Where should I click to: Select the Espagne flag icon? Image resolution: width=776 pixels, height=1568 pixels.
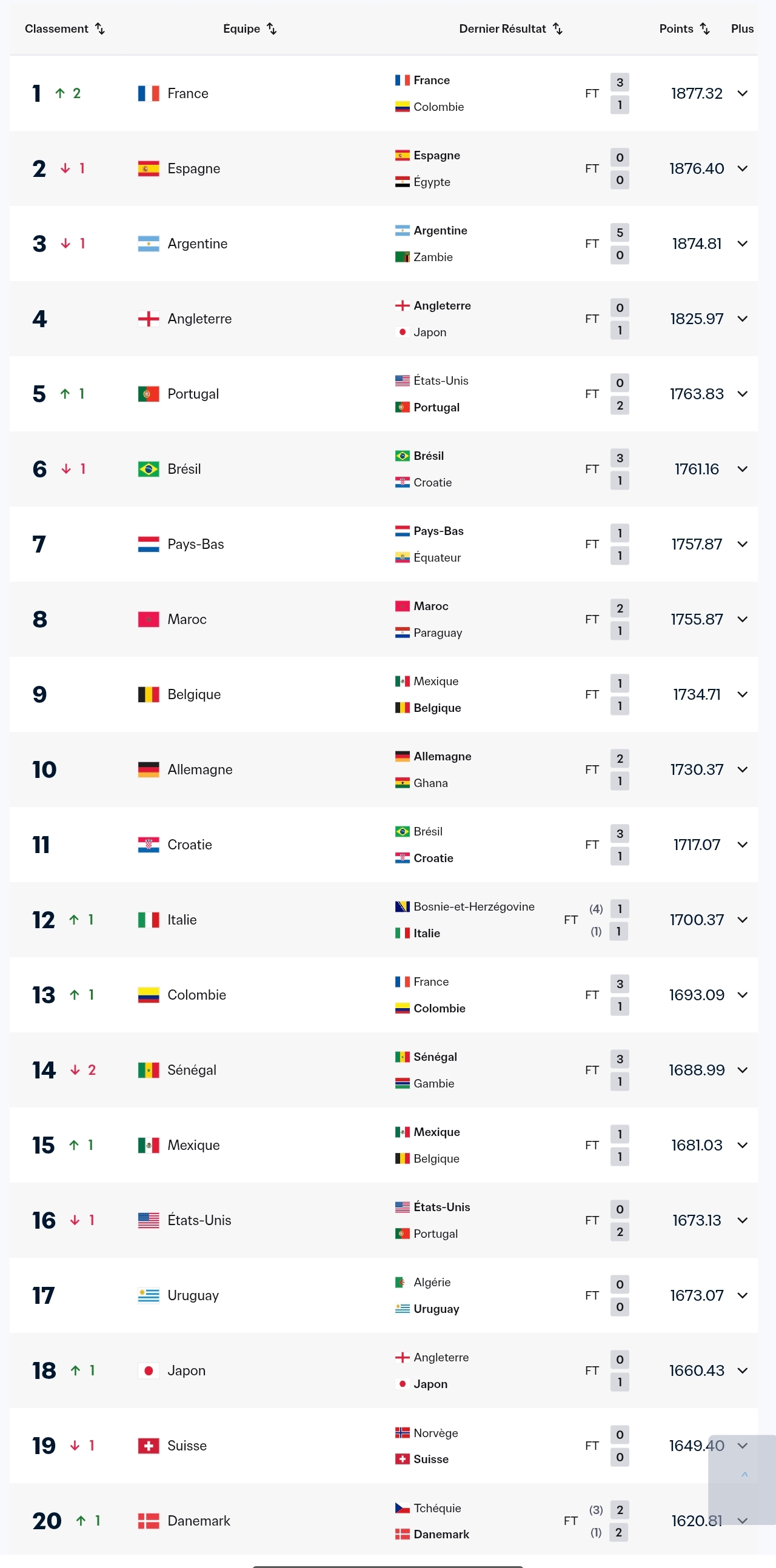click(148, 168)
